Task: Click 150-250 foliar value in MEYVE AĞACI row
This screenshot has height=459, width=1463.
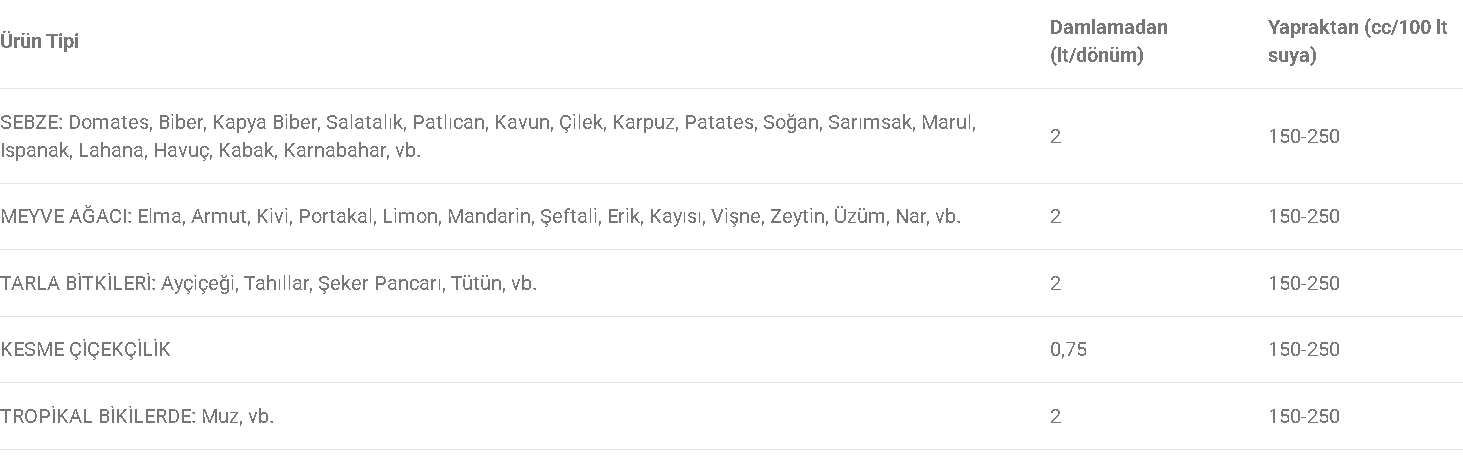Action: (1304, 217)
